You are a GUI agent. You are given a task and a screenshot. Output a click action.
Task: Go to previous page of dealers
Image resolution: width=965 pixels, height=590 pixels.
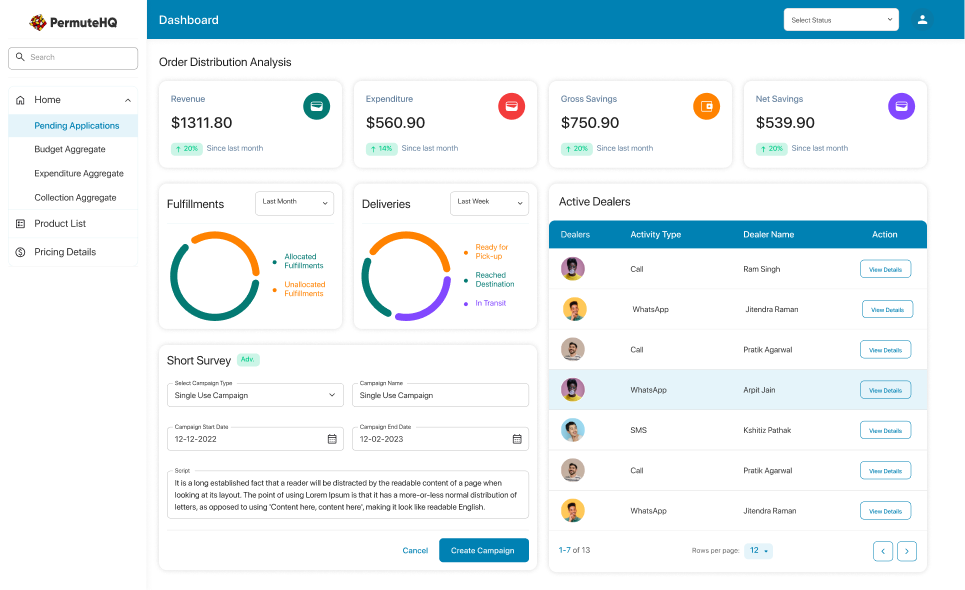pos(883,551)
